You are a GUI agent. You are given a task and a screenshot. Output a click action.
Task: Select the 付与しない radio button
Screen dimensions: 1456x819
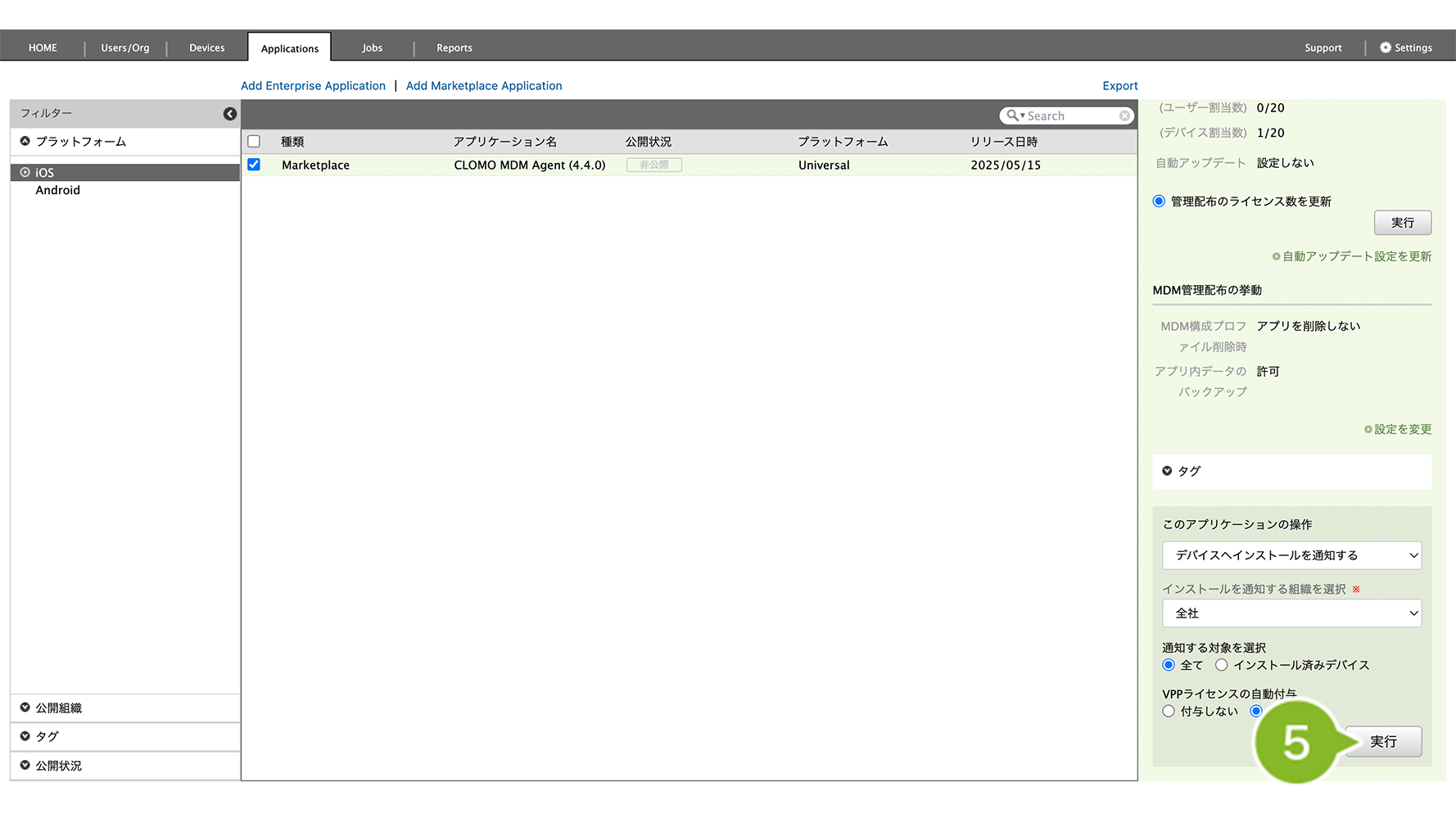(1169, 711)
